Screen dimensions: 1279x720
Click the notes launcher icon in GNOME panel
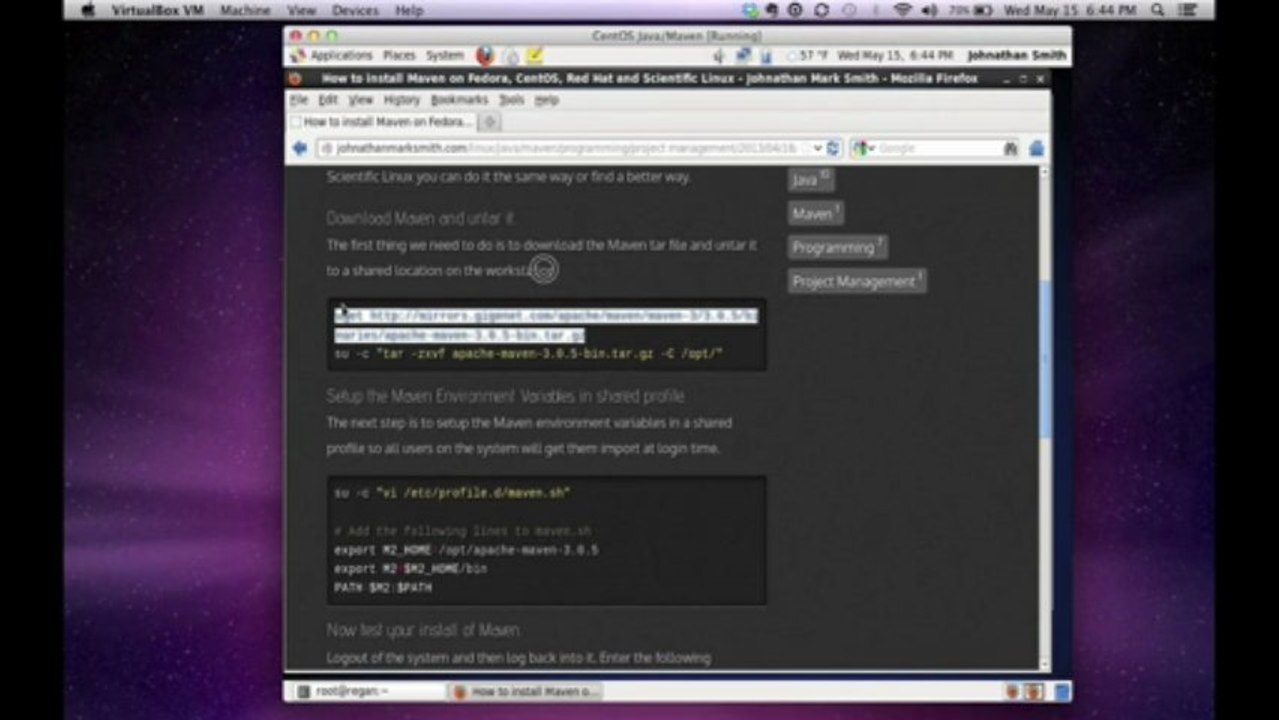[535, 56]
